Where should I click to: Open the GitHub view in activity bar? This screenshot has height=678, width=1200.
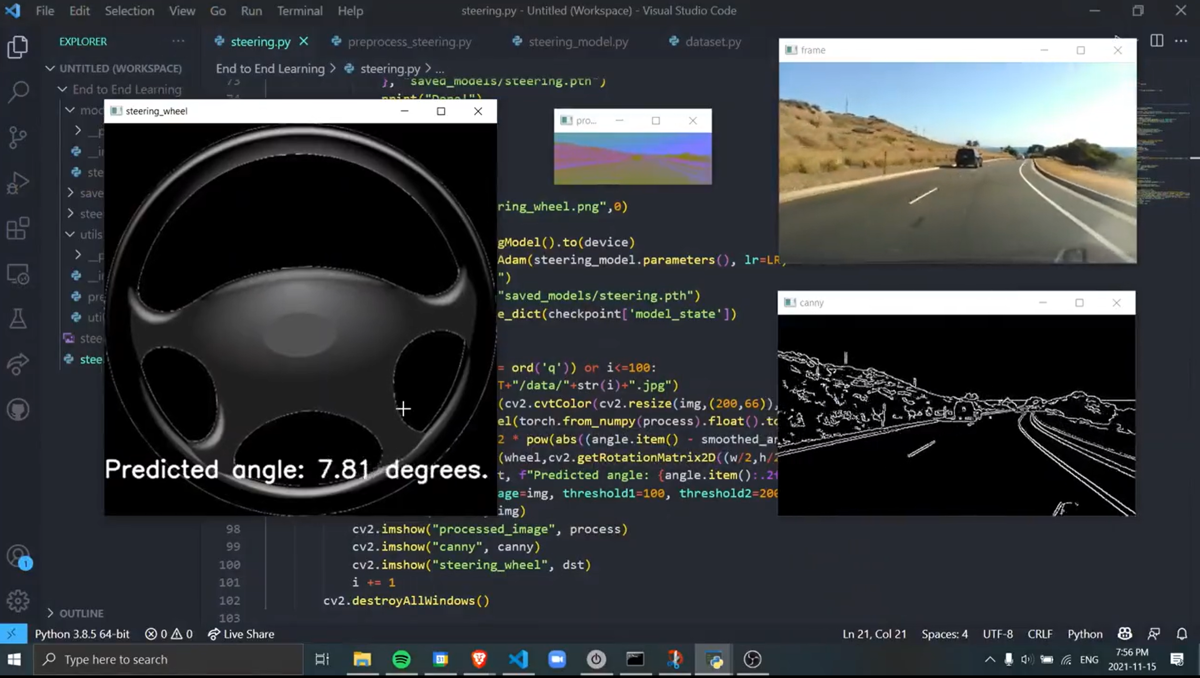(x=18, y=409)
